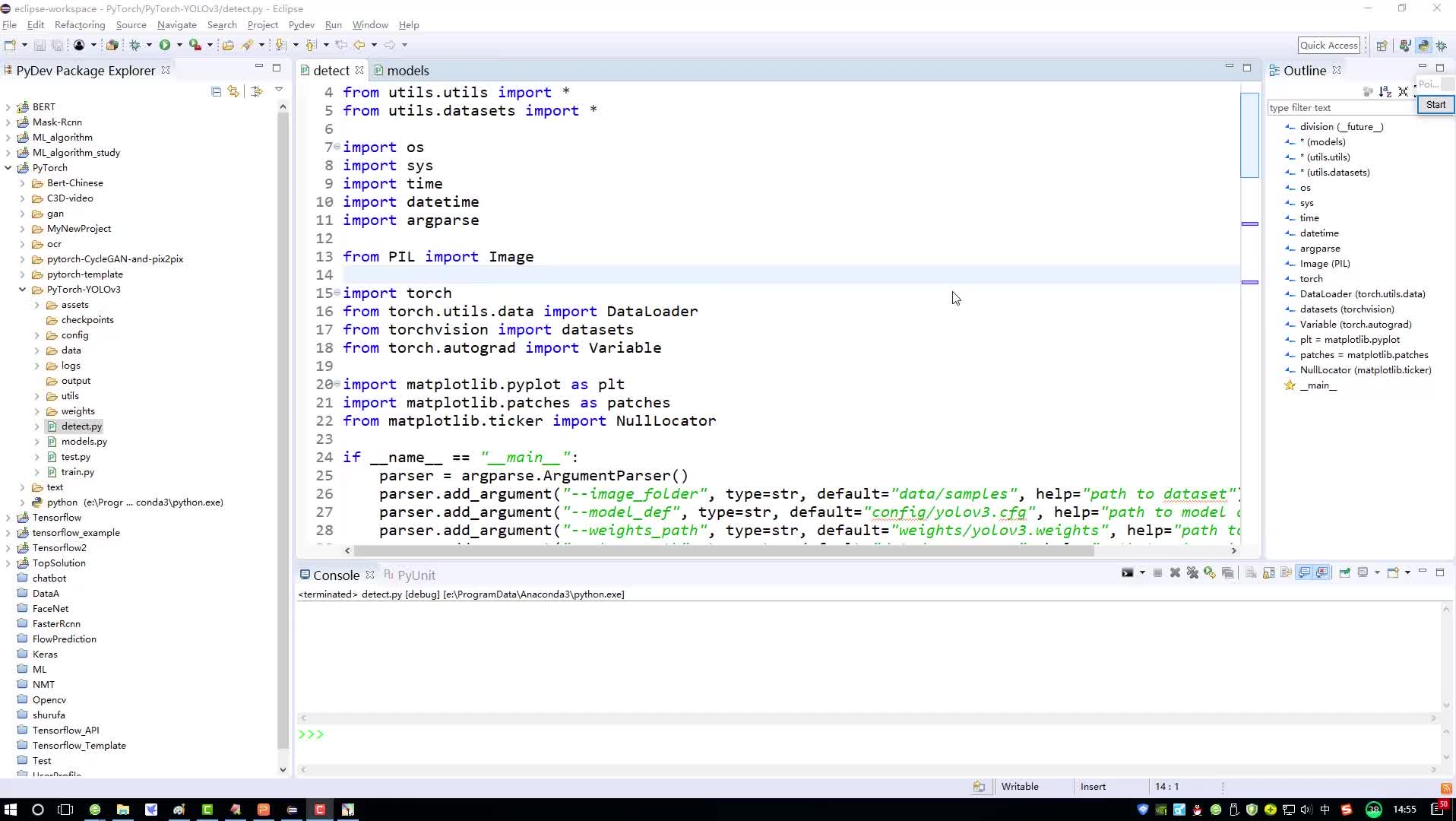This screenshot has width=1456, height=821.
Task: Click Outline type filter text field
Action: pos(1341,108)
